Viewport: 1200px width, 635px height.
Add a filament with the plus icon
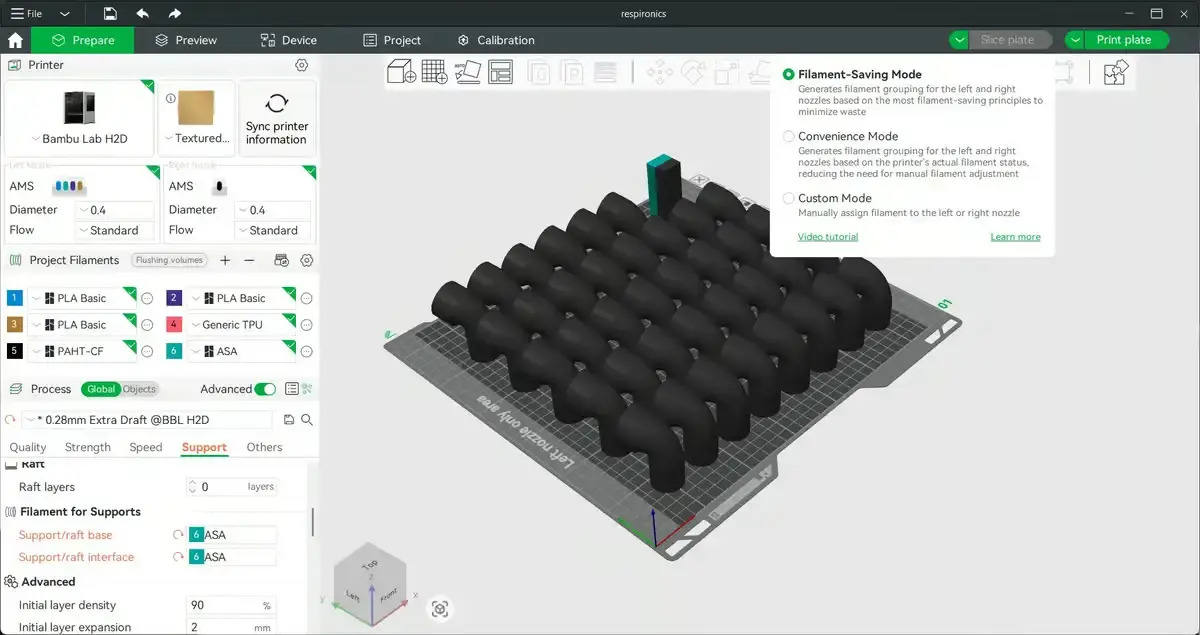tap(225, 260)
